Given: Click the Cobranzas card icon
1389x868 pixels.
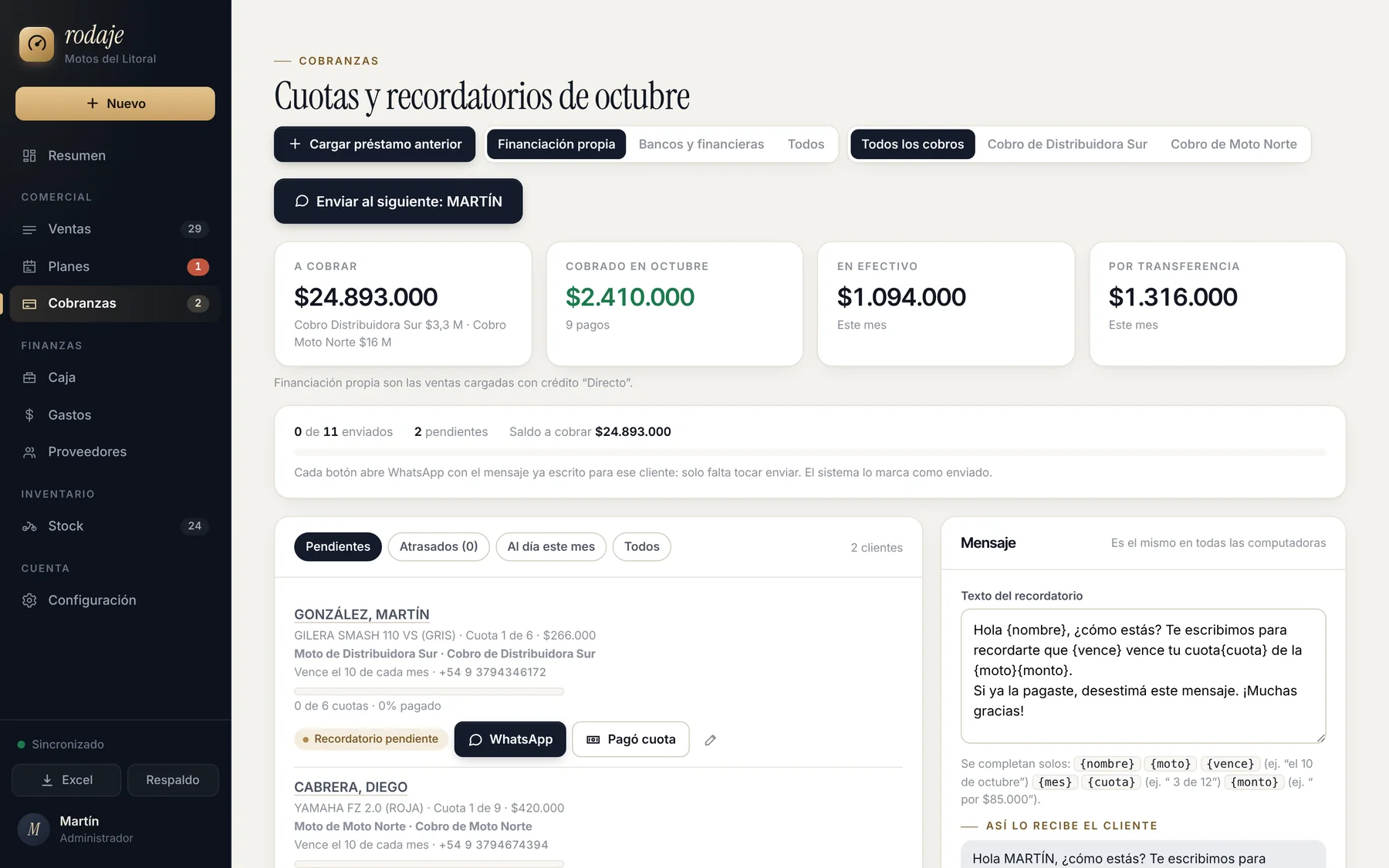Looking at the screenshot, I should click(29, 303).
